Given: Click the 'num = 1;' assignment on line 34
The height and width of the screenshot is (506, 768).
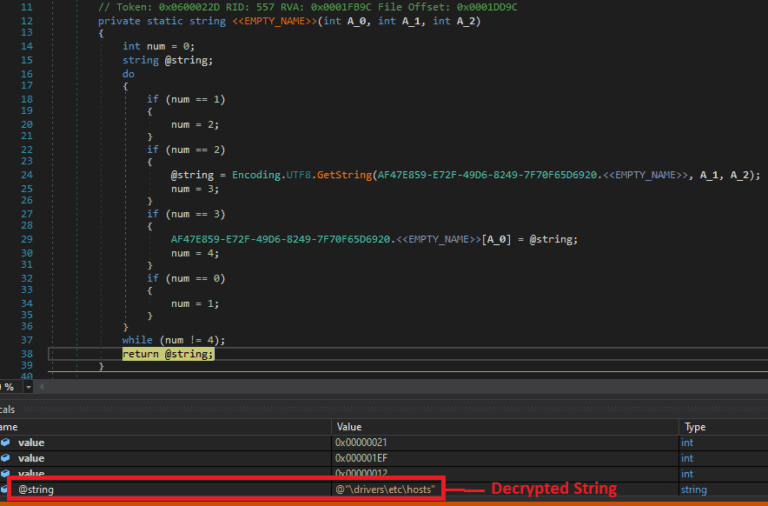Looking at the screenshot, I should (x=195, y=304).
